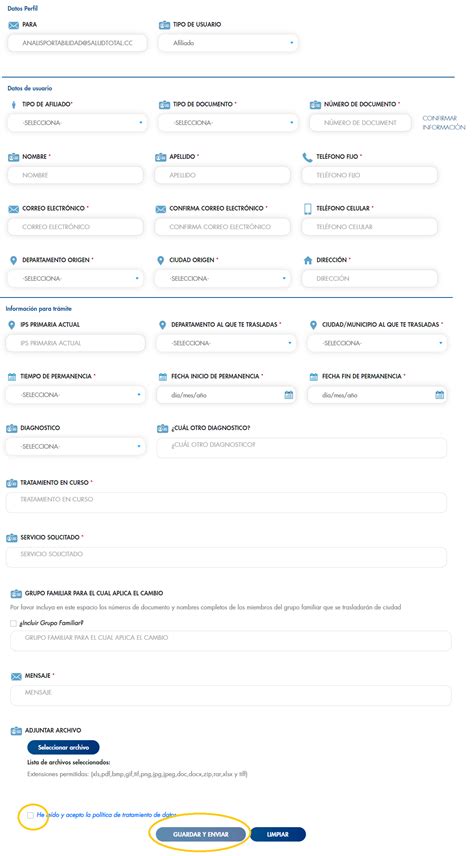Click the calendar icon in Fecha Fin de Permanencia
Screen dimensions: 474x856
coord(440,395)
